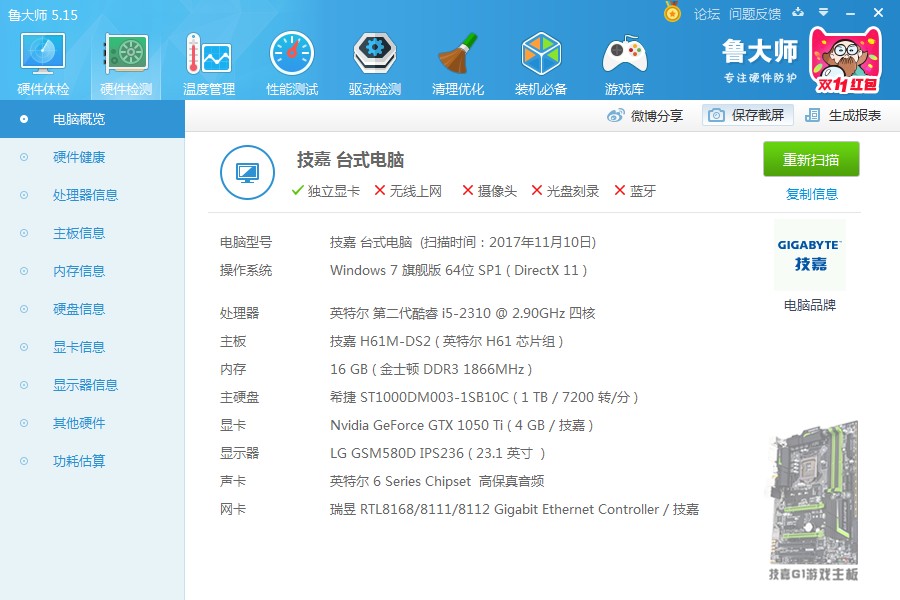Click the i5-2310 processor value
The width and height of the screenshot is (900, 600).
point(463,313)
